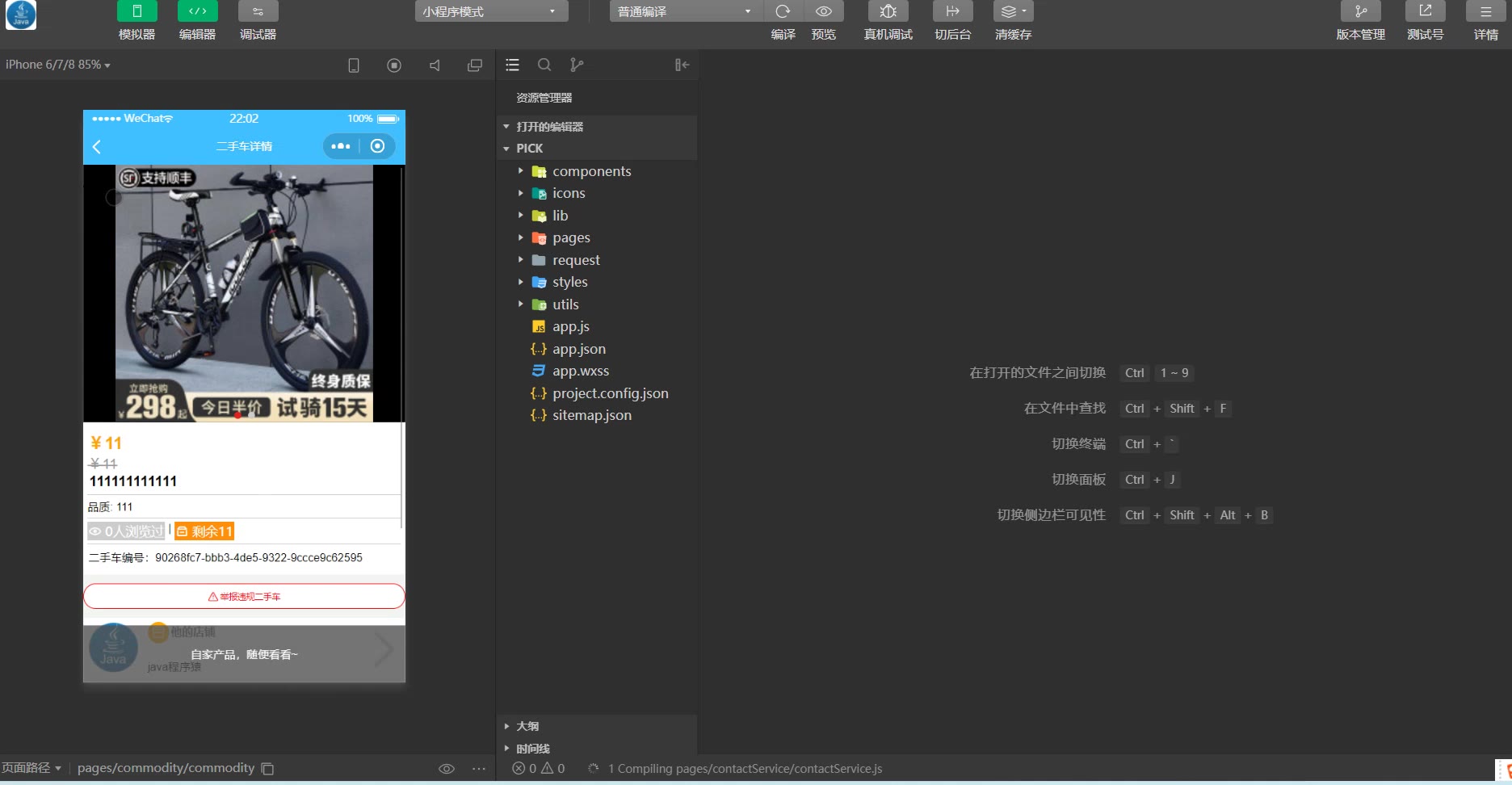Open the page path dropdown
Screen dimensions: 1512x785
tap(31, 768)
